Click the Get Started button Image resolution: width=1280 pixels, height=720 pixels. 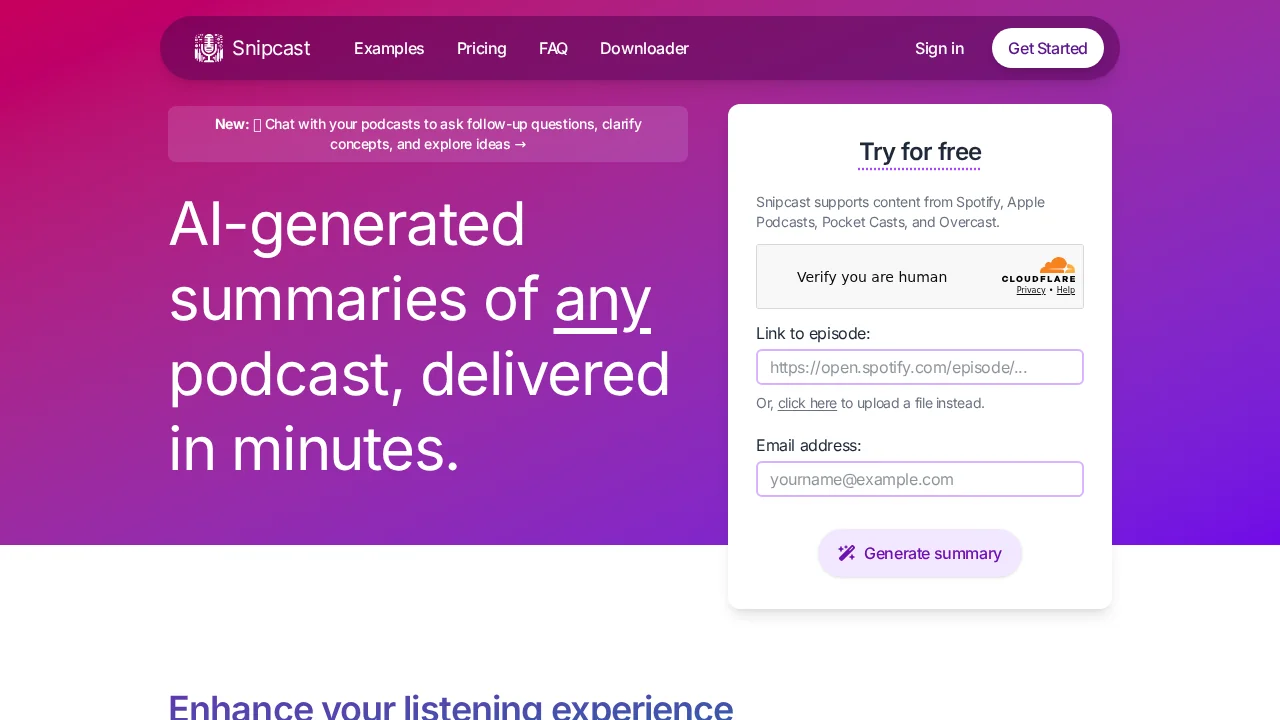(1047, 48)
